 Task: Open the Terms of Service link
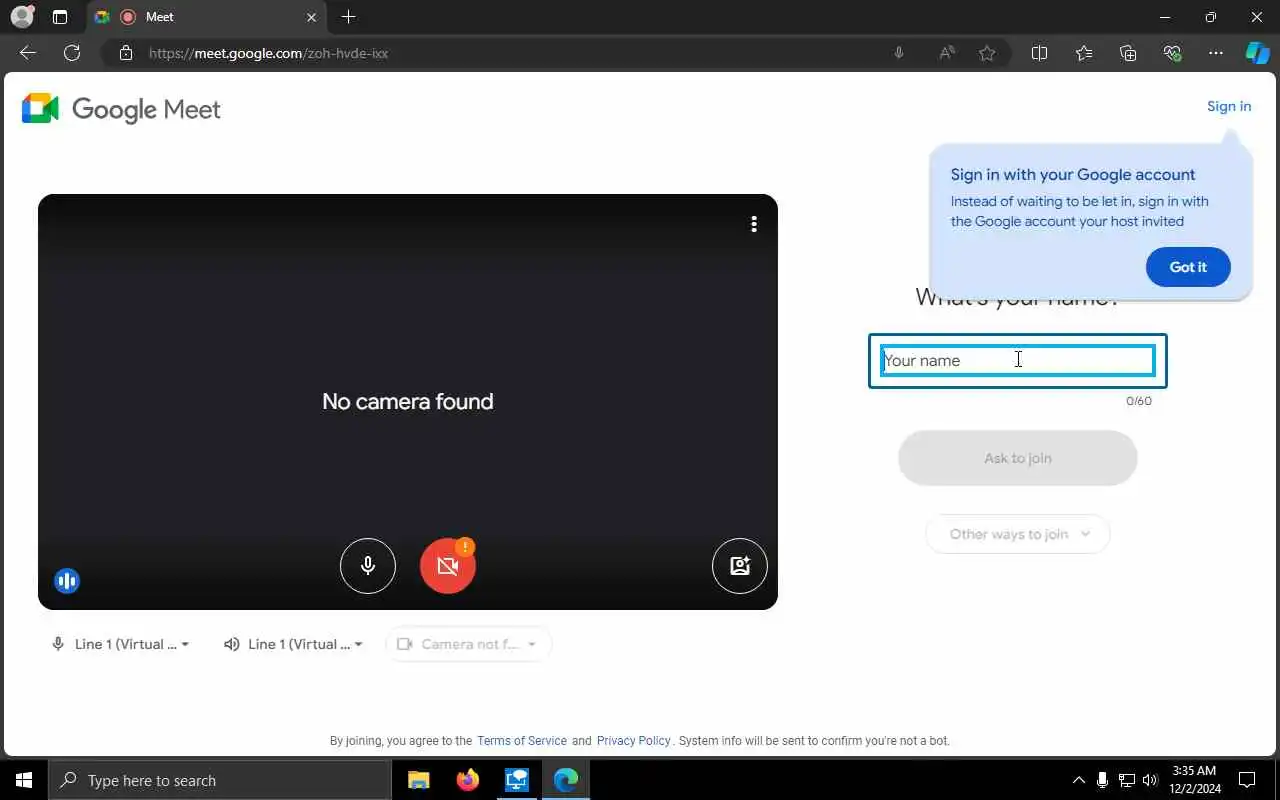pyautogui.click(x=522, y=741)
